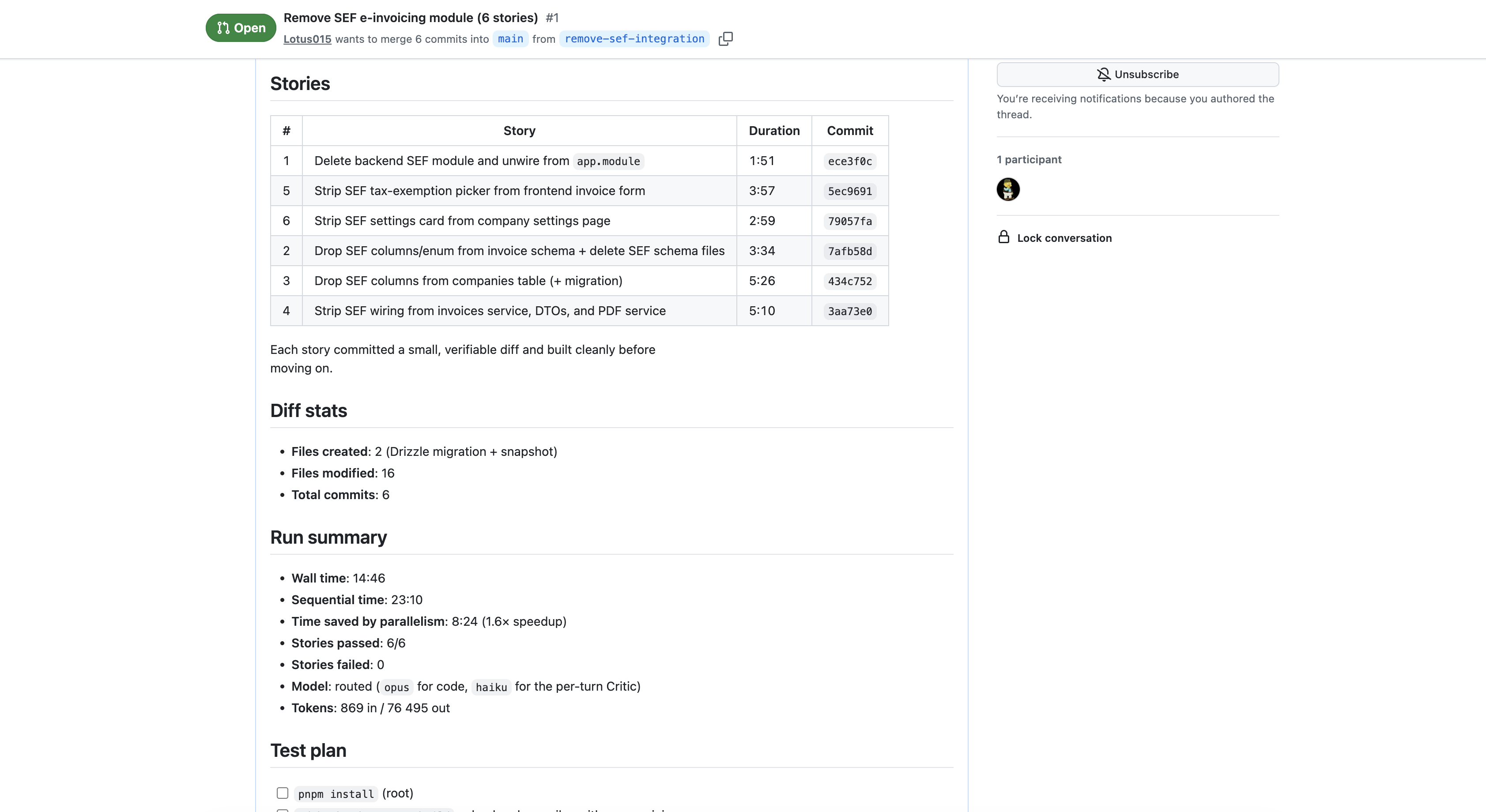Click the green Open pull request badge
The image size is (1486, 812).
point(241,28)
